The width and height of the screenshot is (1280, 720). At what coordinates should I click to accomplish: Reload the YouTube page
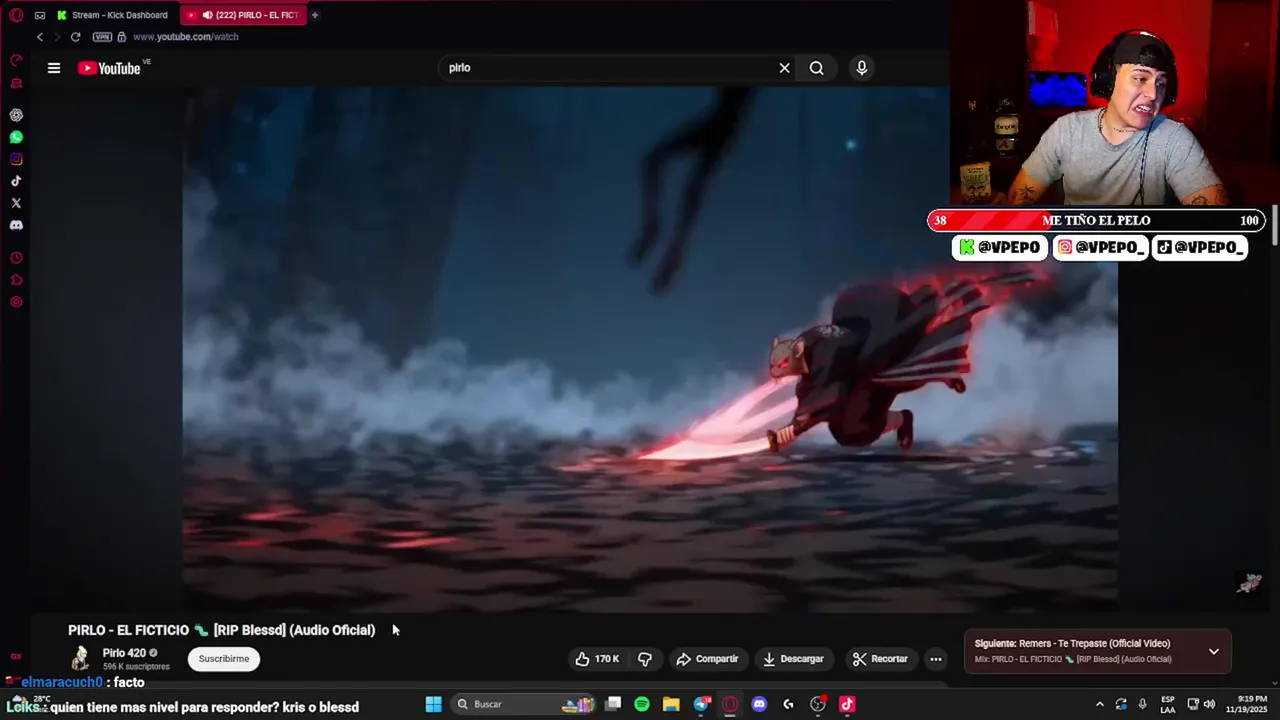click(x=75, y=37)
